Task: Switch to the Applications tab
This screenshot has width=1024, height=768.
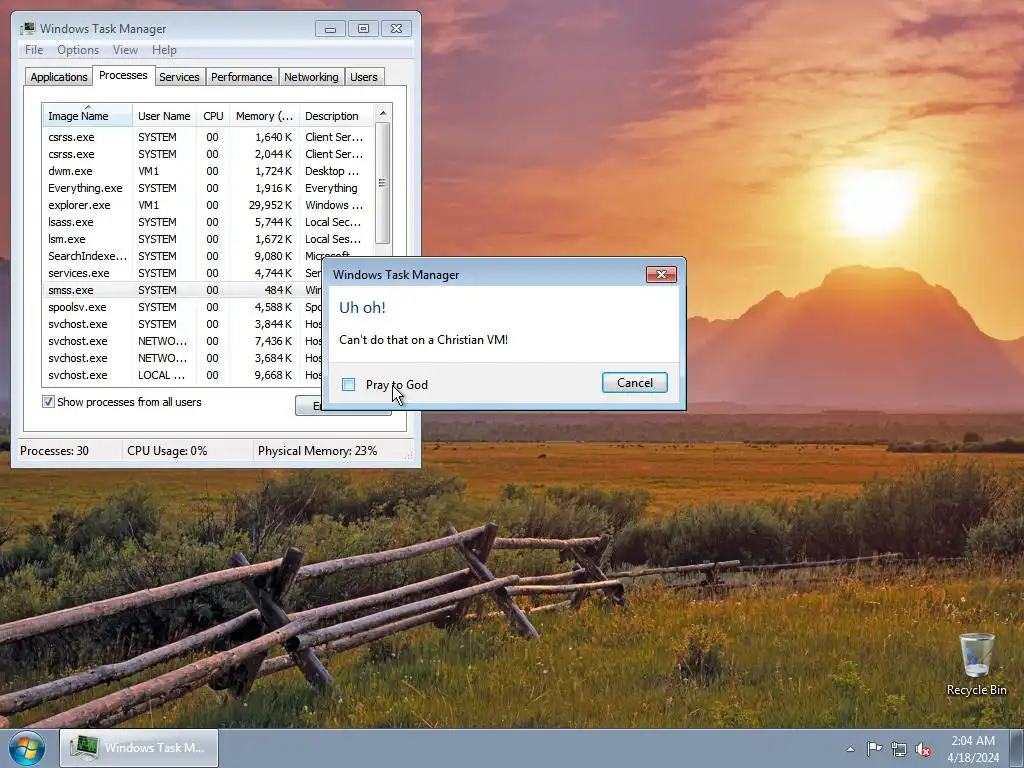Action: tap(59, 77)
